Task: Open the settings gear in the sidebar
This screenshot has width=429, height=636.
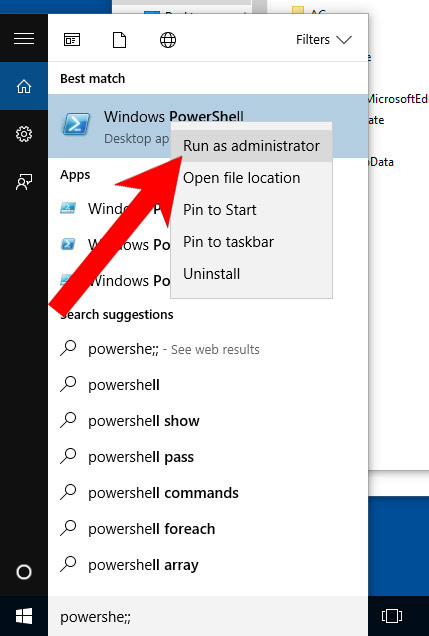Action: (x=24, y=134)
